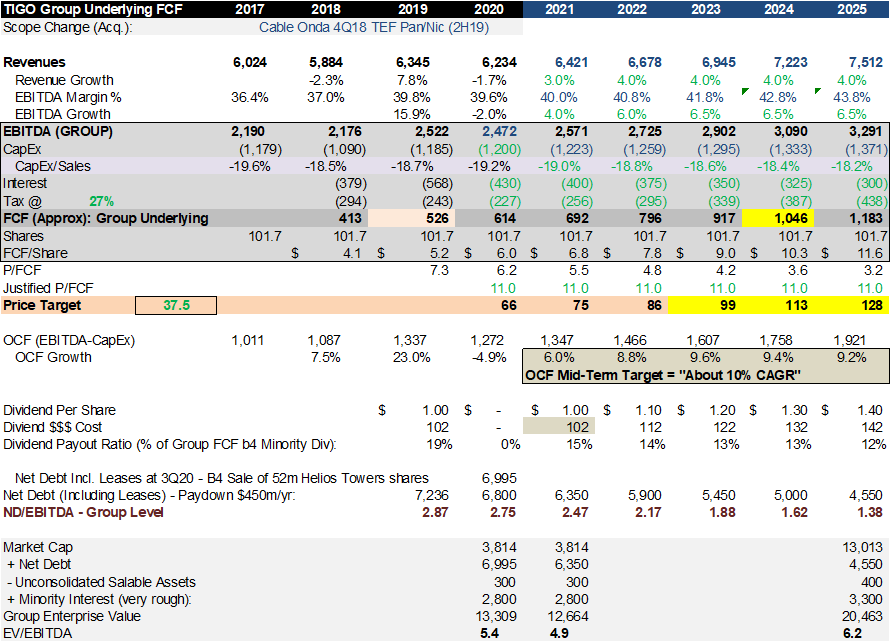Viewport: 891px width, 643px height.
Task: Click the 'ND/EBITDA - Group Level' label
Action: (83, 512)
